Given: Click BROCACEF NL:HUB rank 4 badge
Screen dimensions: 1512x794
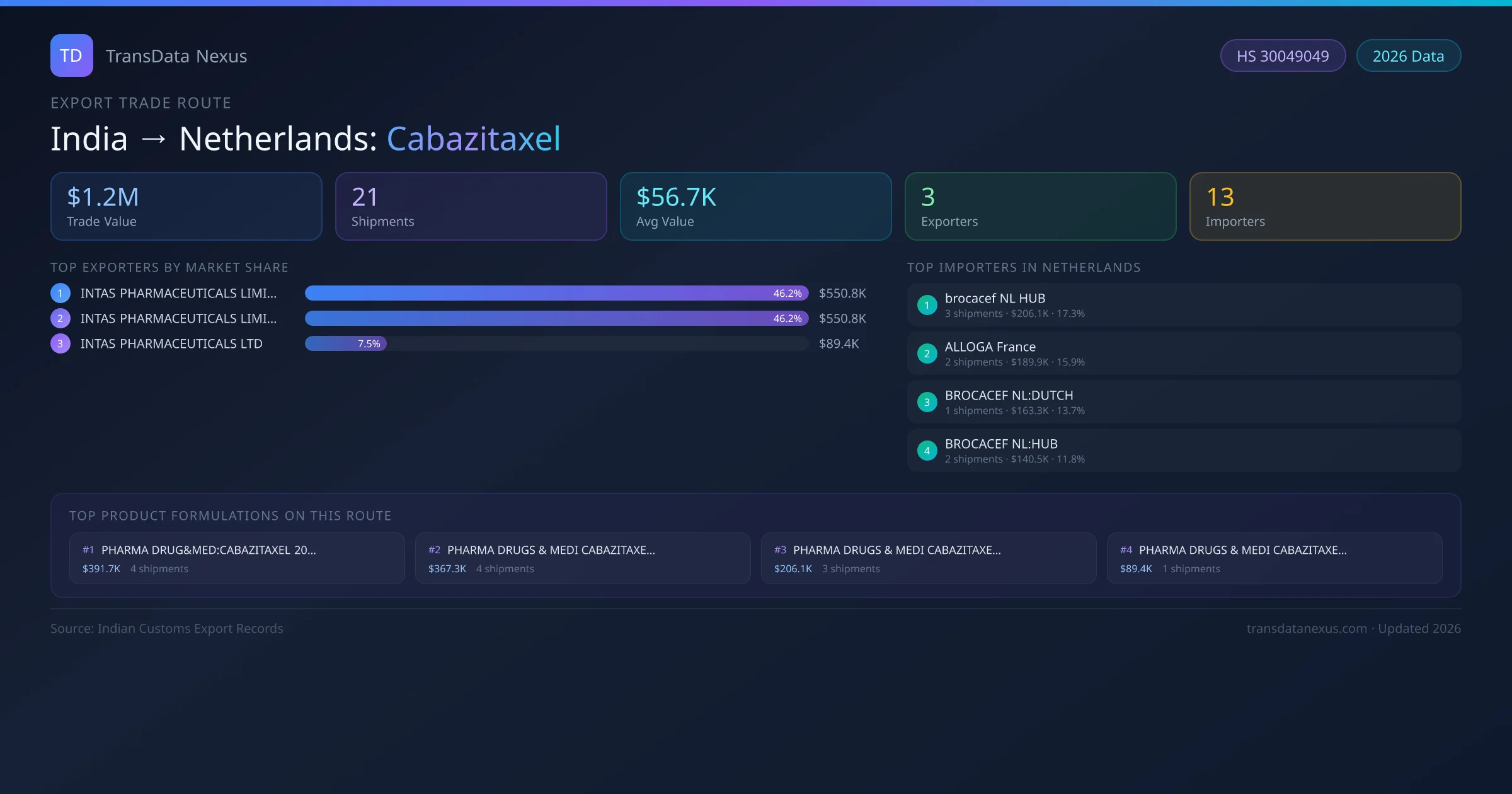Looking at the screenshot, I should [x=927, y=451].
